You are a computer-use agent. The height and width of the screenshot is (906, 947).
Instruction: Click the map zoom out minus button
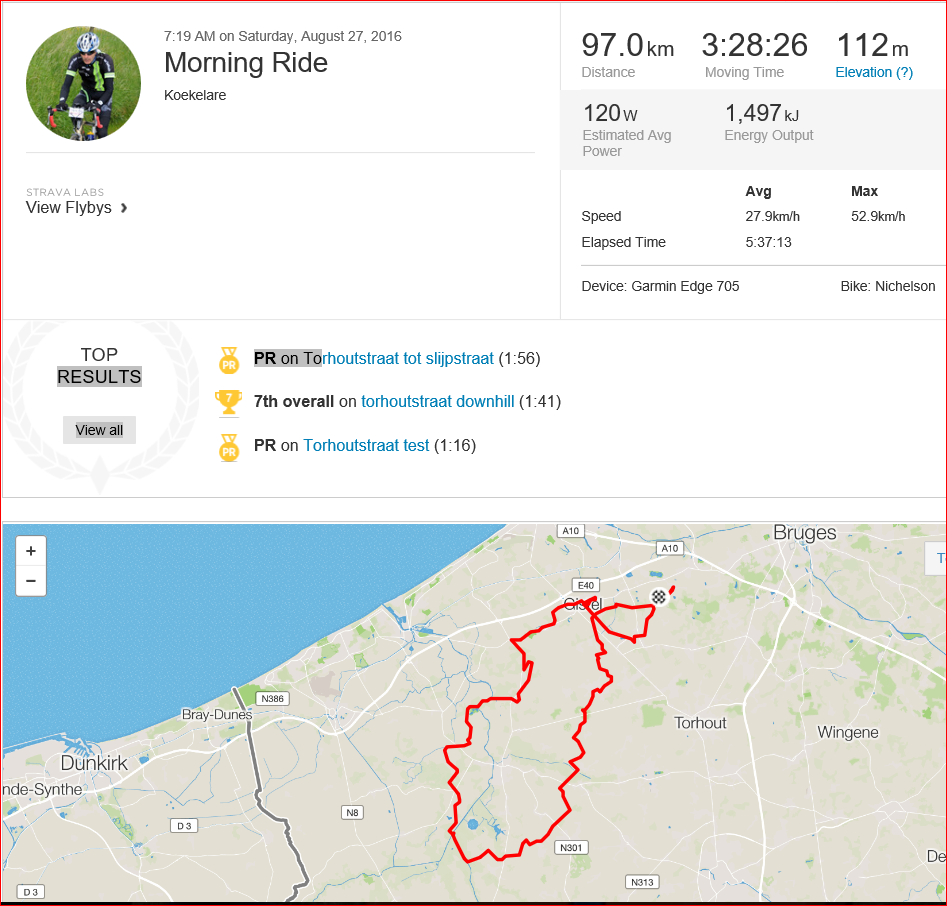pyautogui.click(x=31, y=581)
